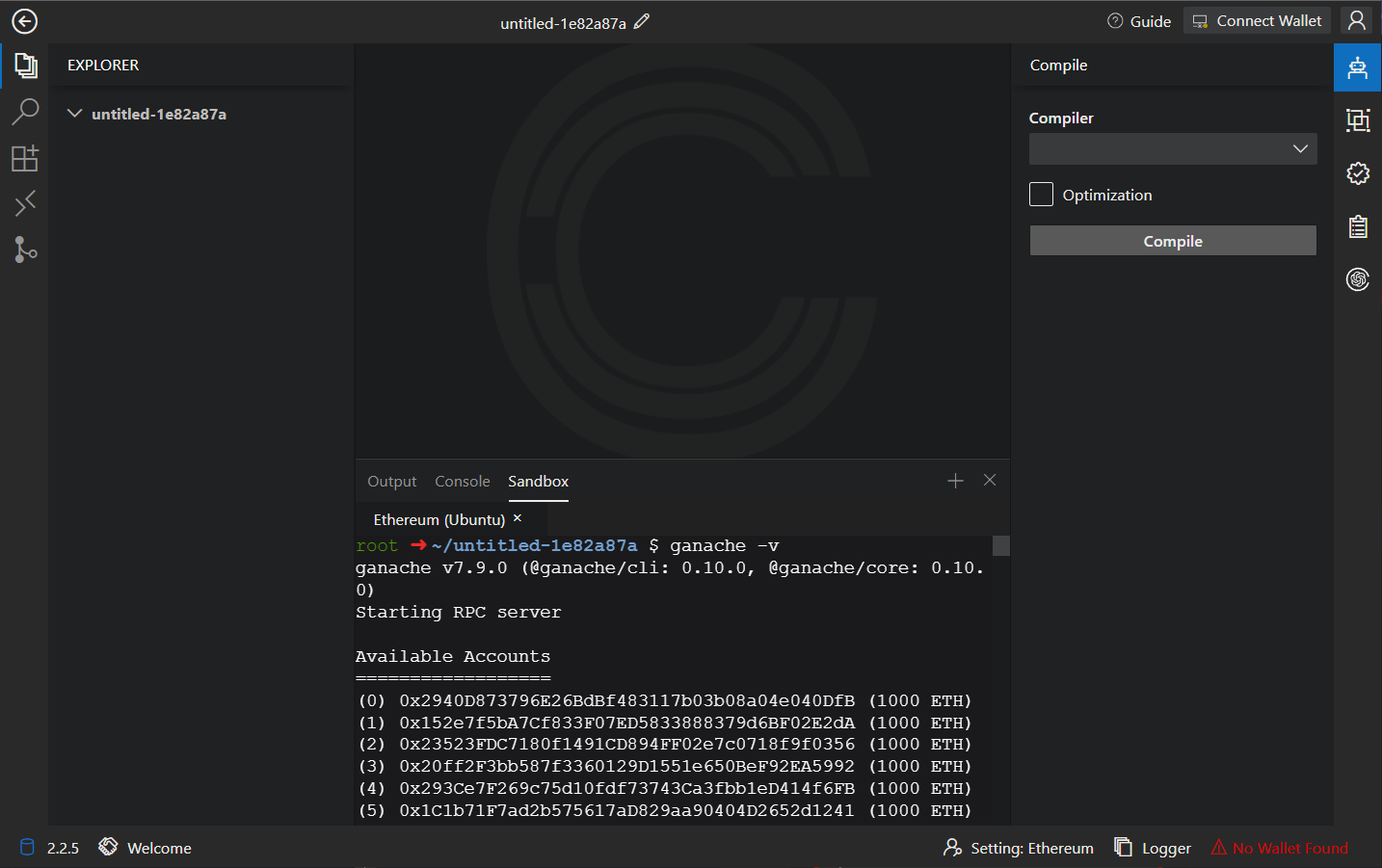The height and width of the screenshot is (868, 1382).
Task: Click the Connect Wallet button
Action: pyautogui.click(x=1257, y=21)
